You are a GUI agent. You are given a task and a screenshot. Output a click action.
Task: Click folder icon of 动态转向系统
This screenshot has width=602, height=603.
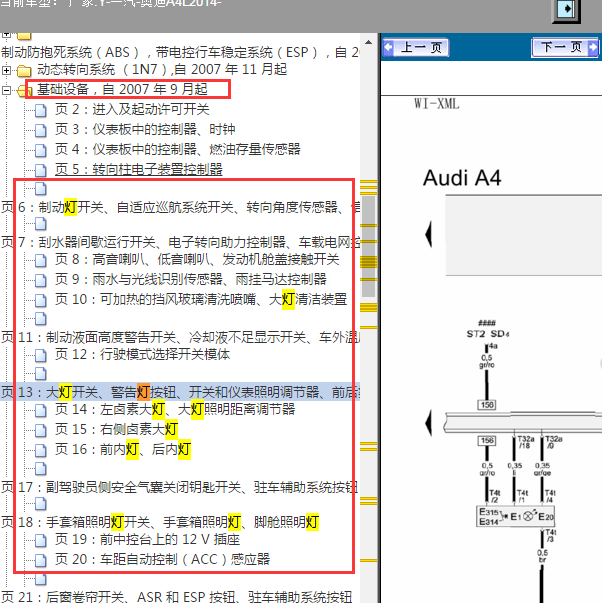click(24, 71)
